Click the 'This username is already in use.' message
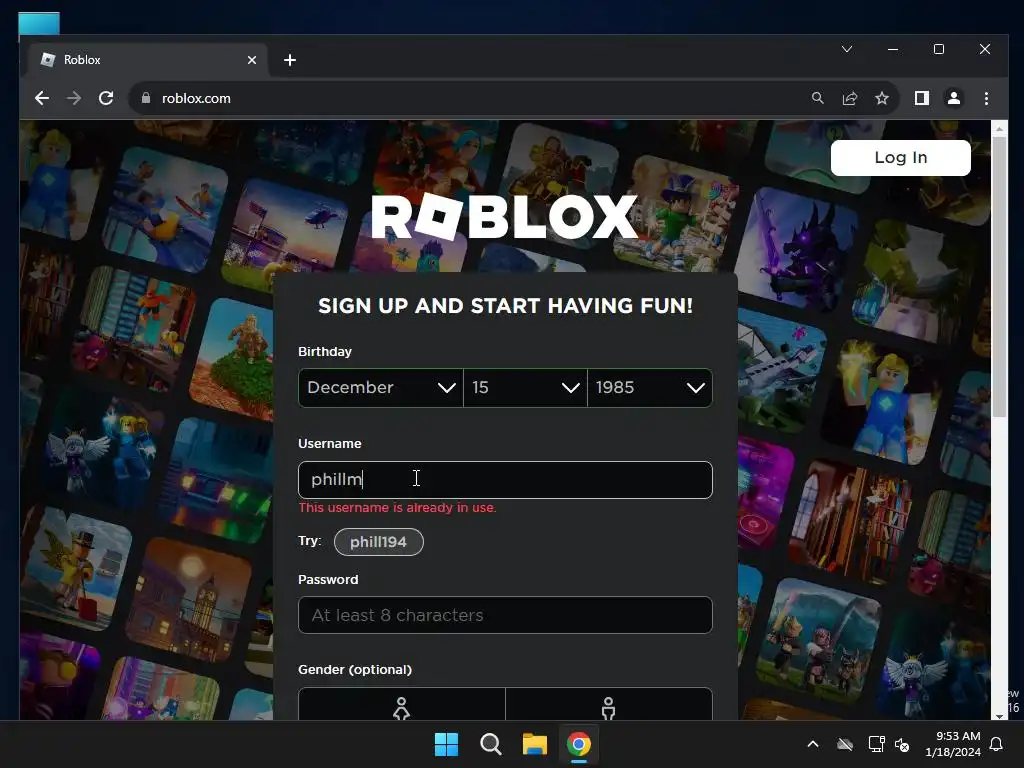This screenshot has height=768, width=1024. (x=397, y=508)
